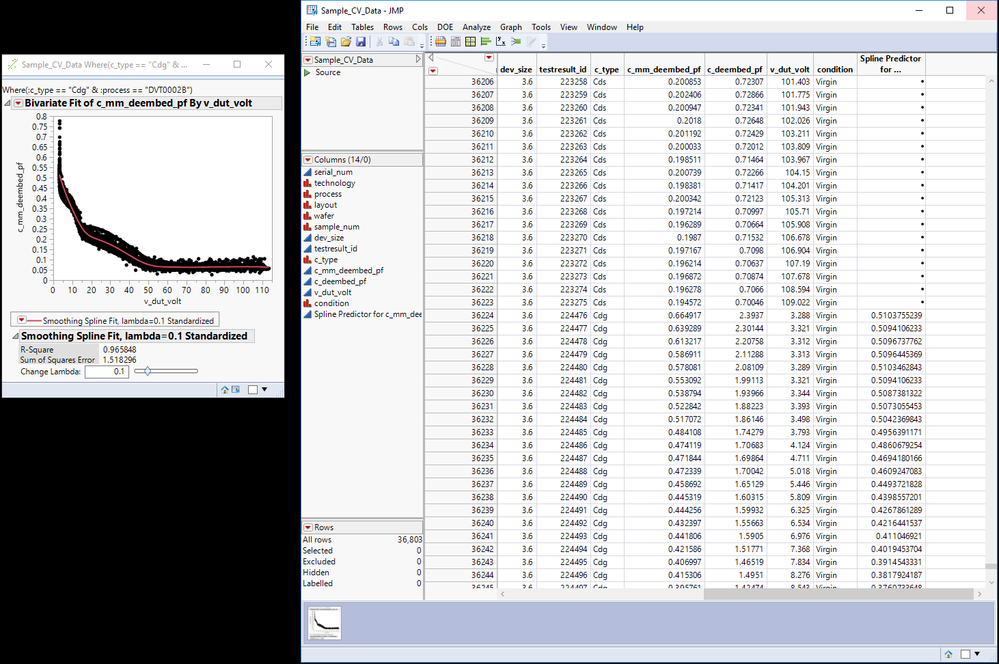The height and width of the screenshot is (664, 999).
Task: Collapse the Smoothing Spline Fit report outline
Action: point(15,336)
